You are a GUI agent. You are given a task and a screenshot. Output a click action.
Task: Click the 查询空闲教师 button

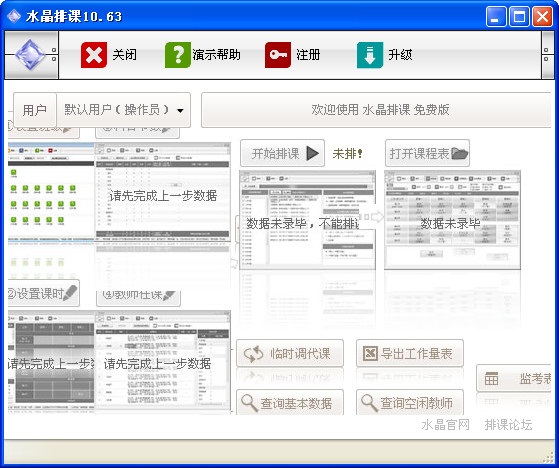tap(410, 403)
